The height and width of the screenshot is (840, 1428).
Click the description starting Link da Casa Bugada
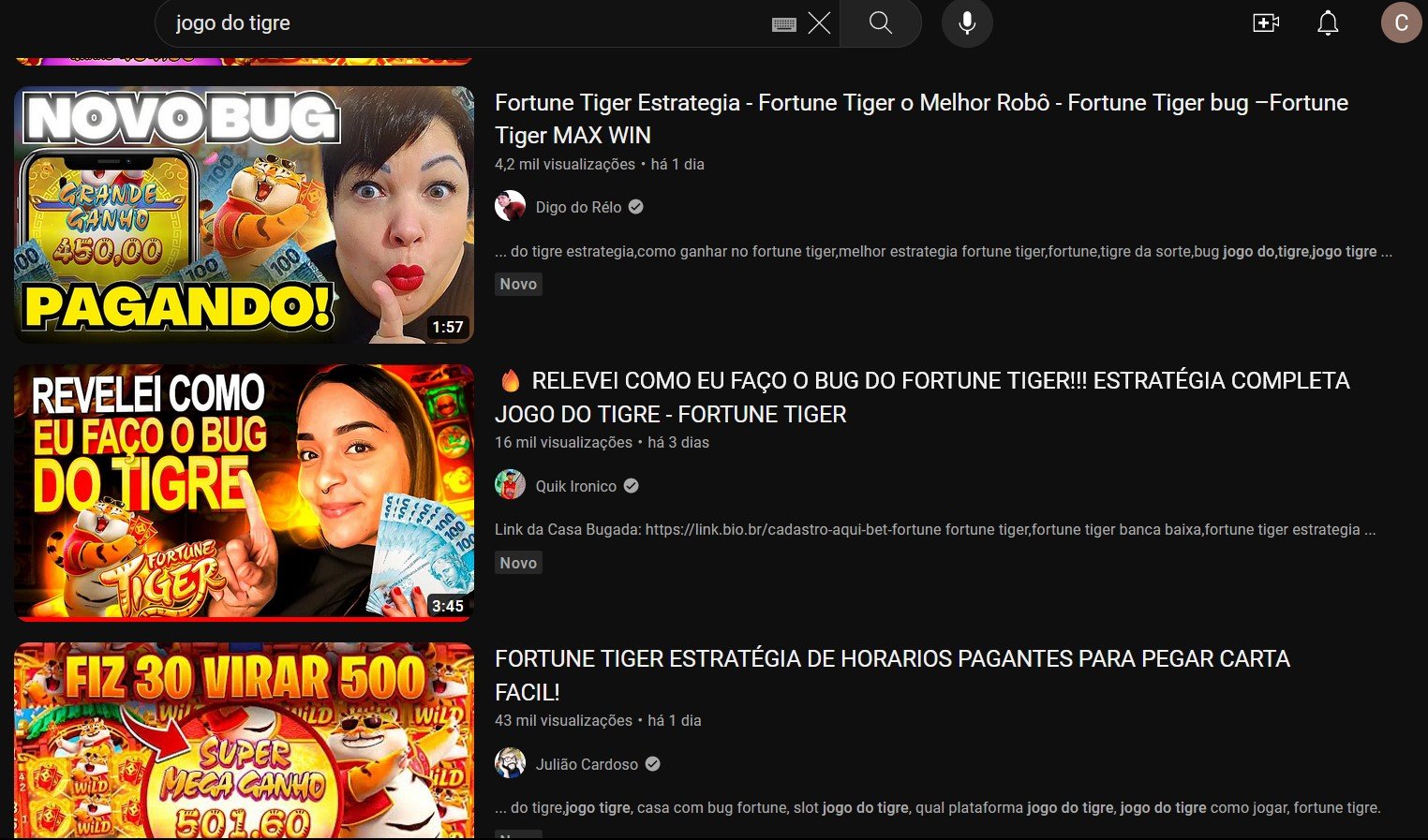[935, 529]
